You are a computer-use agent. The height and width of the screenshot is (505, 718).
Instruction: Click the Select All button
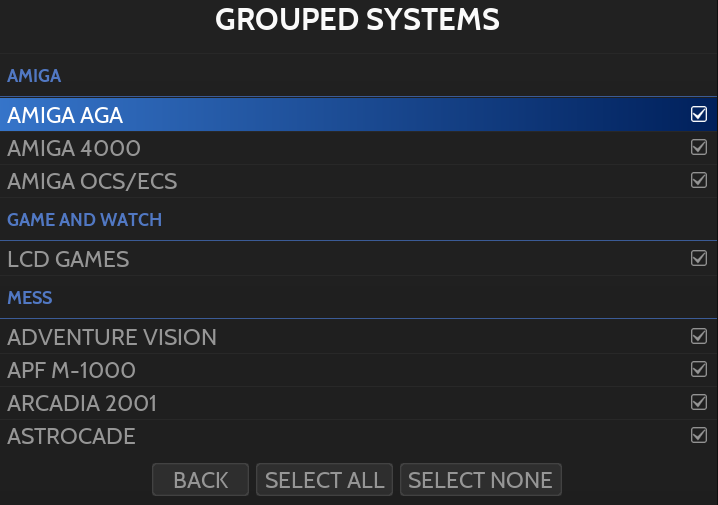325,480
